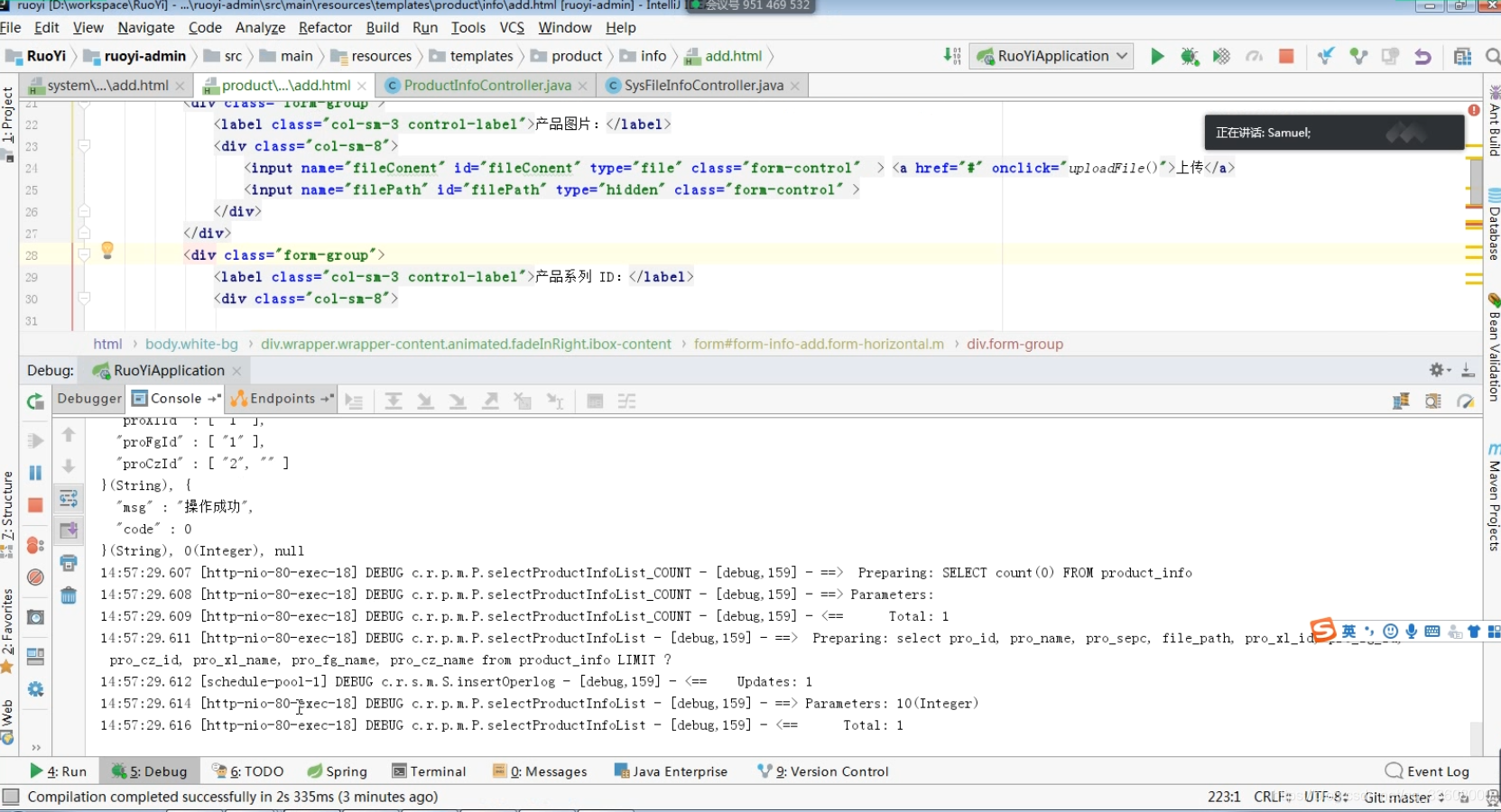The height and width of the screenshot is (812, 1501).
Task: Open the Spring tool window
Action: pos(337,771)
